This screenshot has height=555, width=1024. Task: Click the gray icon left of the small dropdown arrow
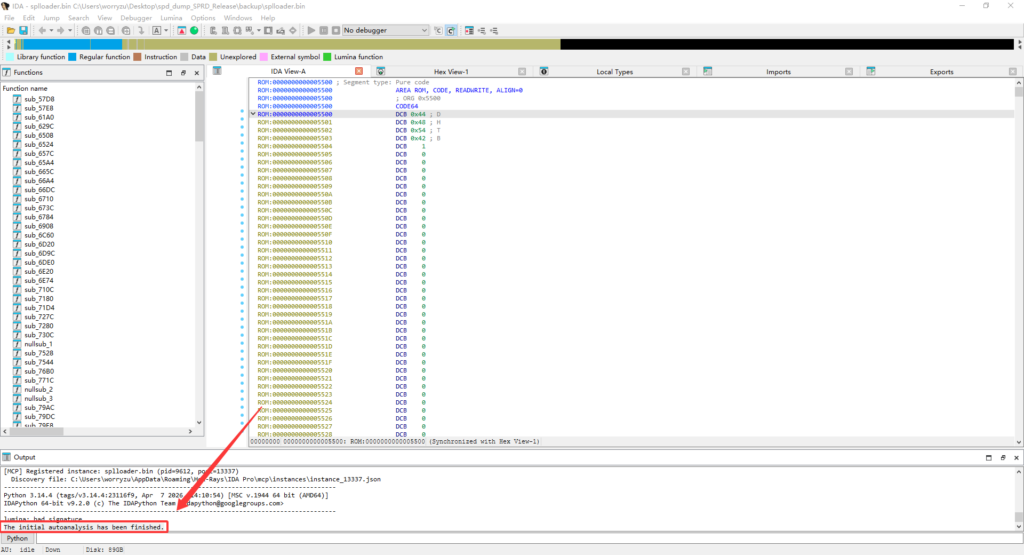click(x=249, y=31)
